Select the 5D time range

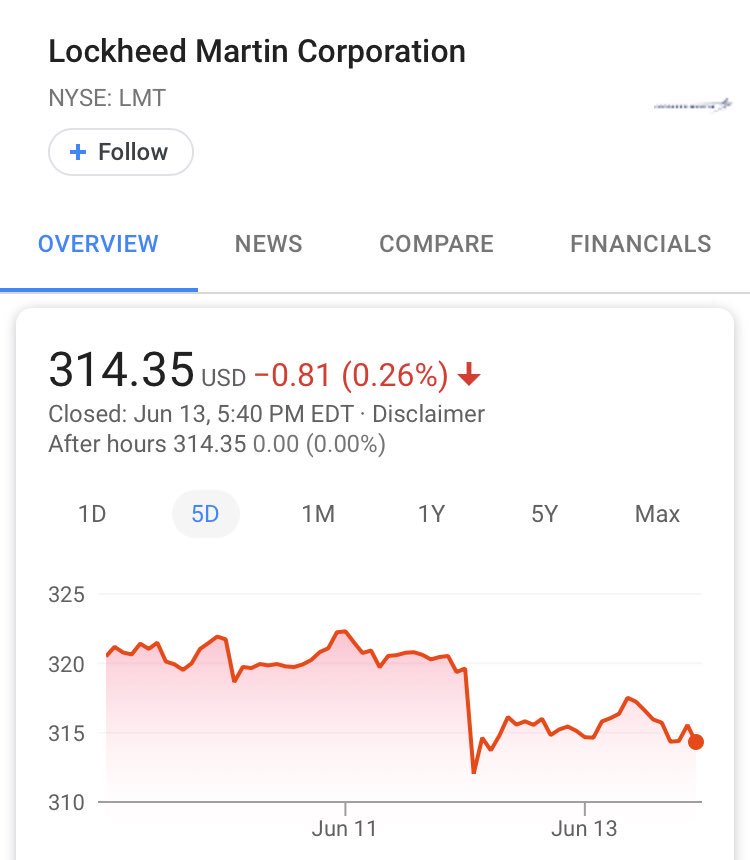point(205,514)
